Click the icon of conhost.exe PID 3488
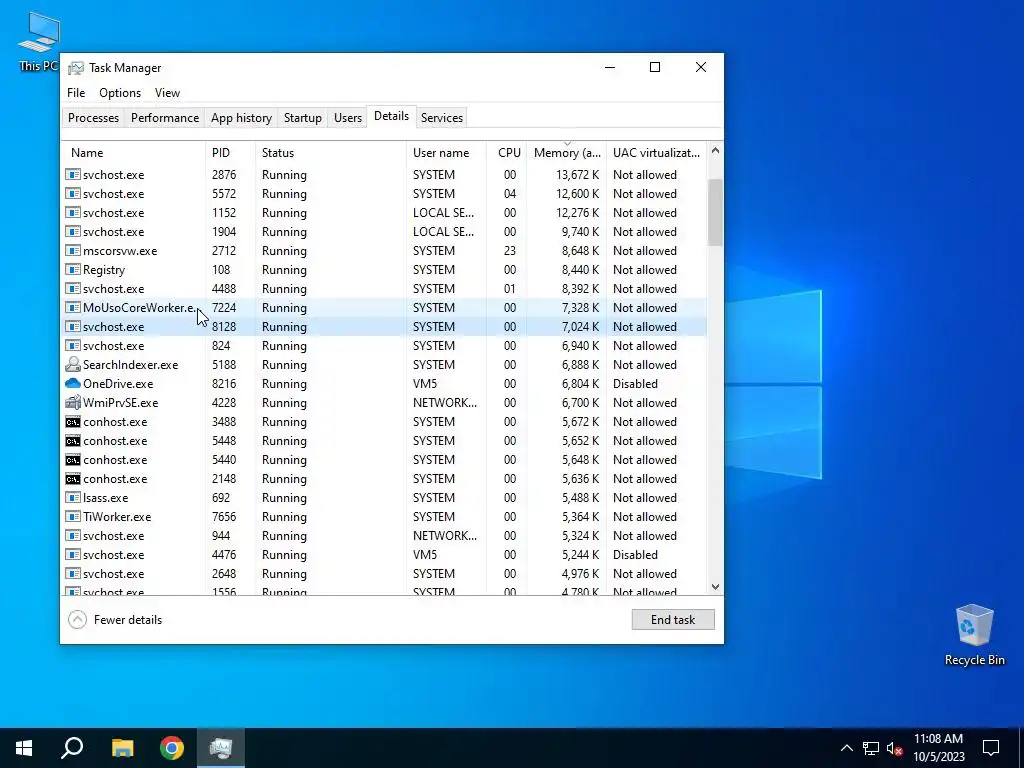 (x=72, y=422)
